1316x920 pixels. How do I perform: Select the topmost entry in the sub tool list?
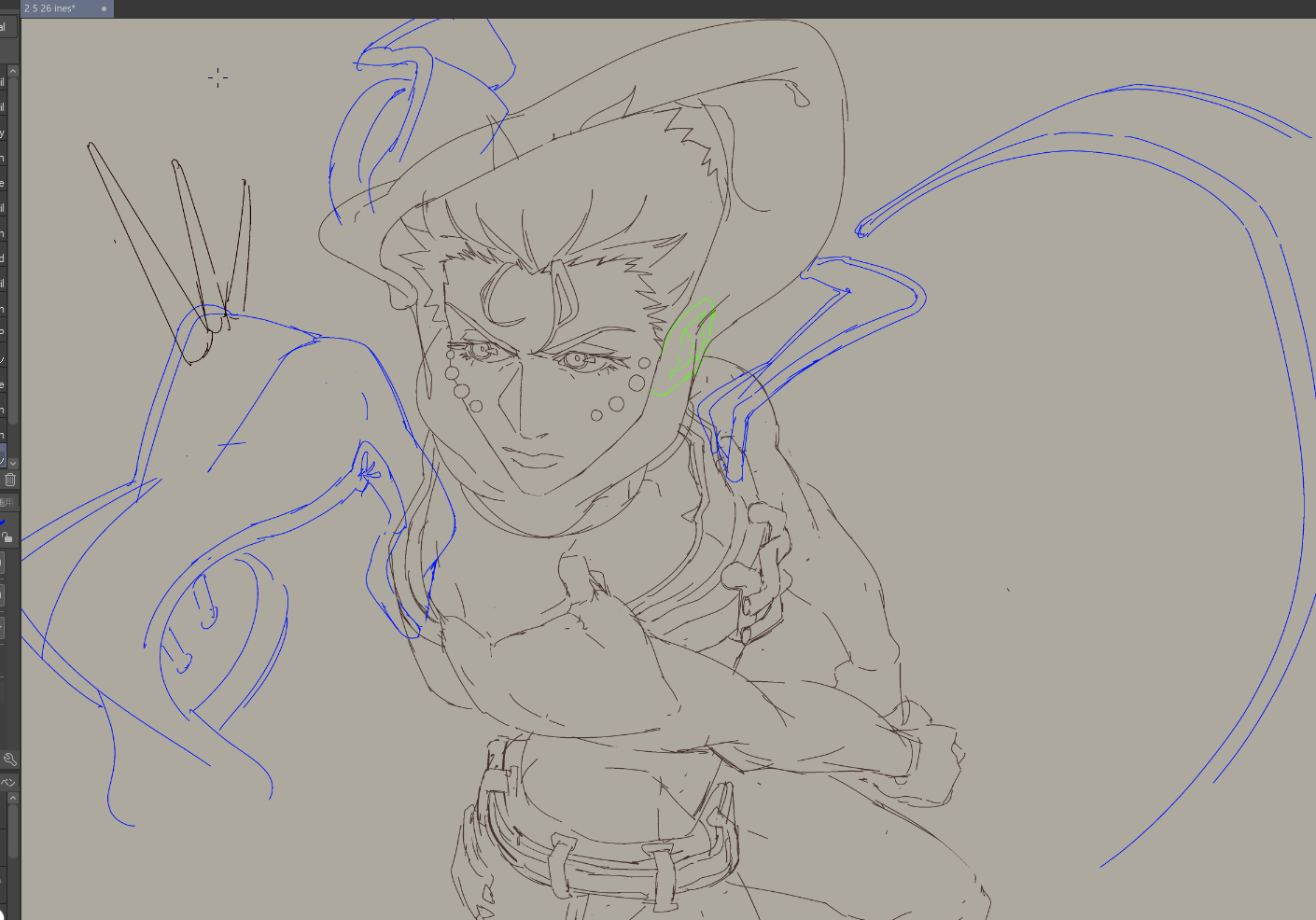(3, 82)
